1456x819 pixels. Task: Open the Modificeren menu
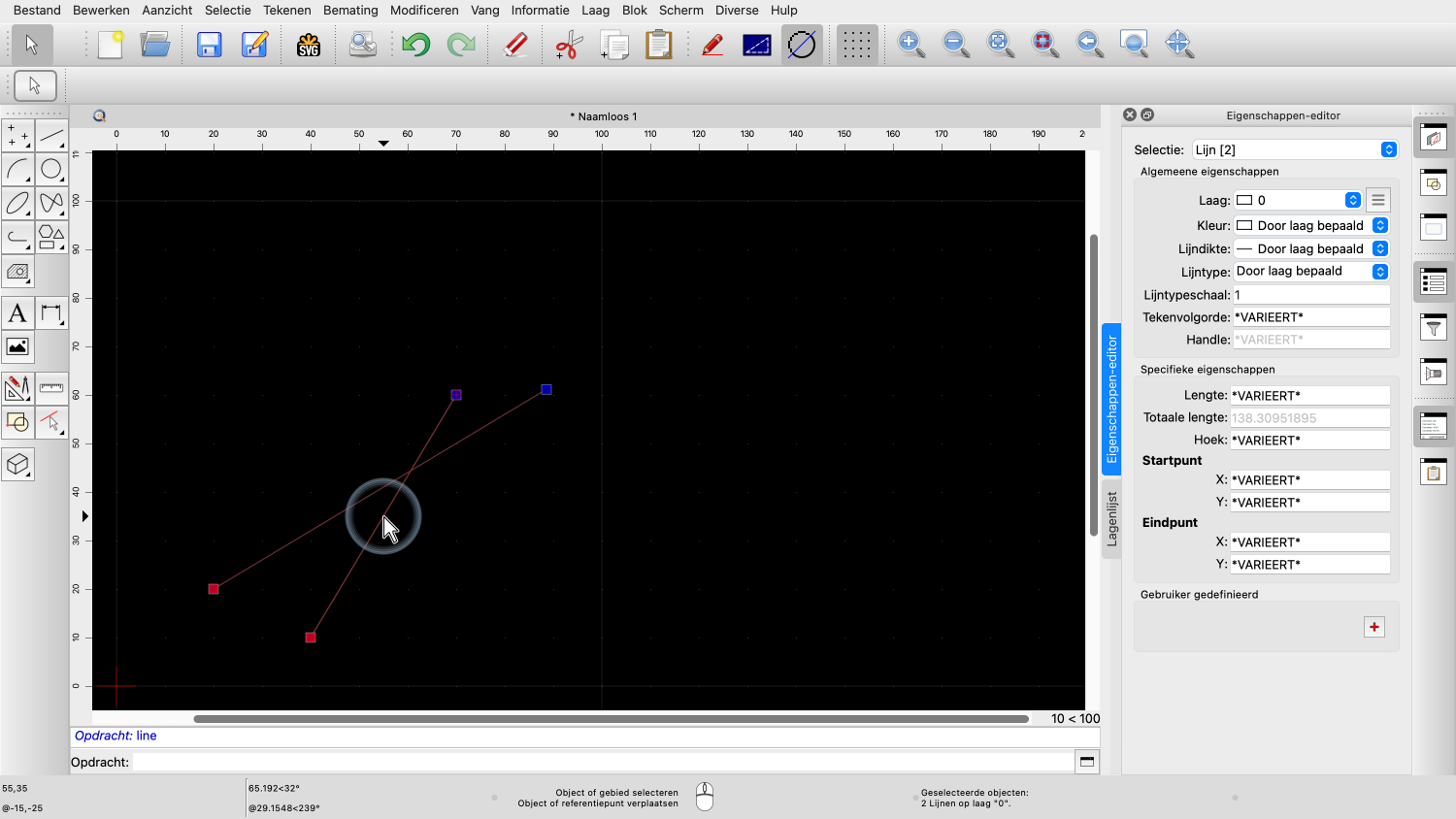click(x=424, y=10)
